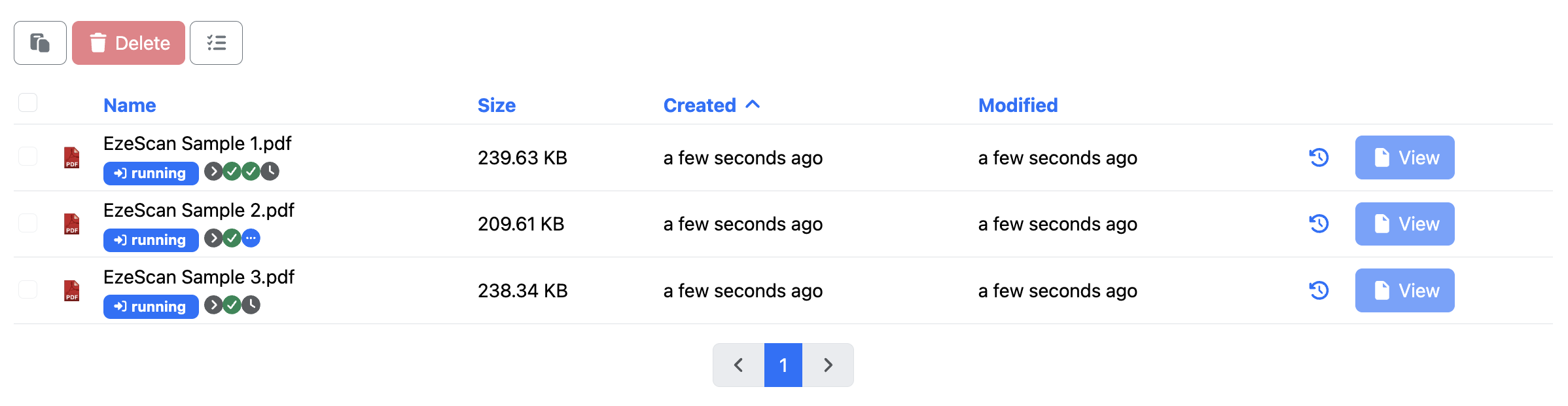1568x406 pixels.
Task: Click the copy/paste files icon button
Action: [40, 43]
